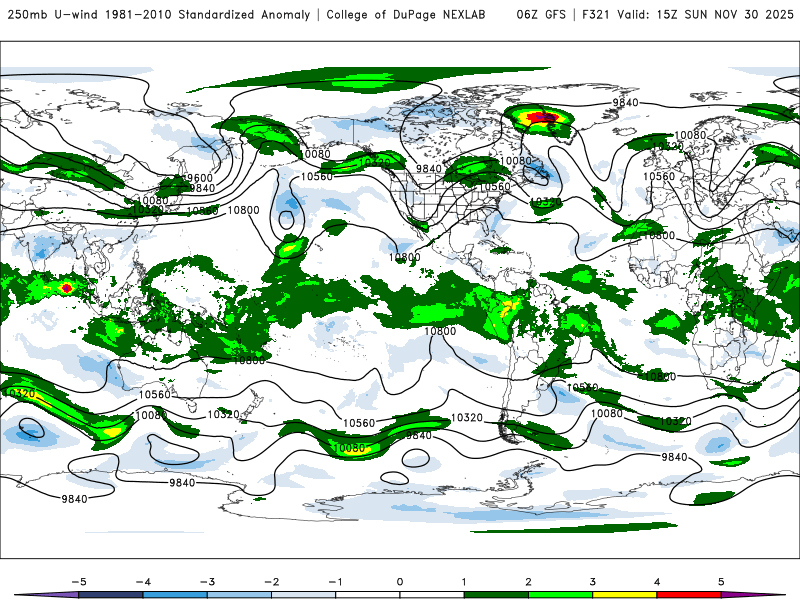
Task: Click the colorbar tick label "5"
Action: [x=721, y=582]
